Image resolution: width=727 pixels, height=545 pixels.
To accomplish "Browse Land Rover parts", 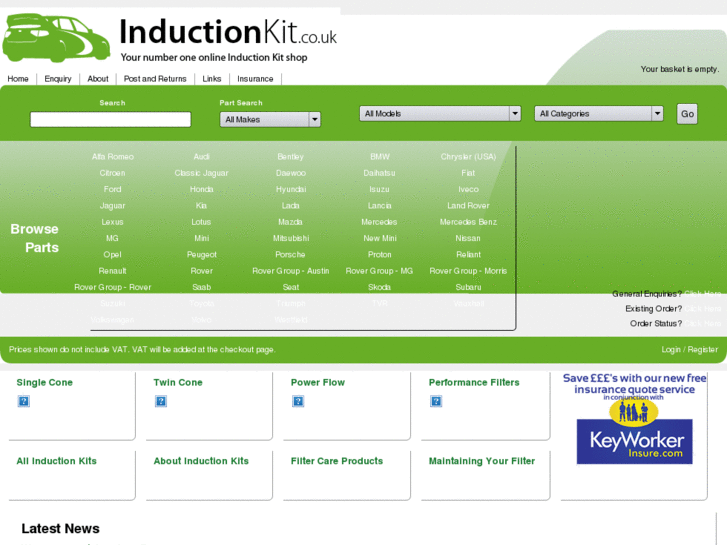I will tap(468, 205).
